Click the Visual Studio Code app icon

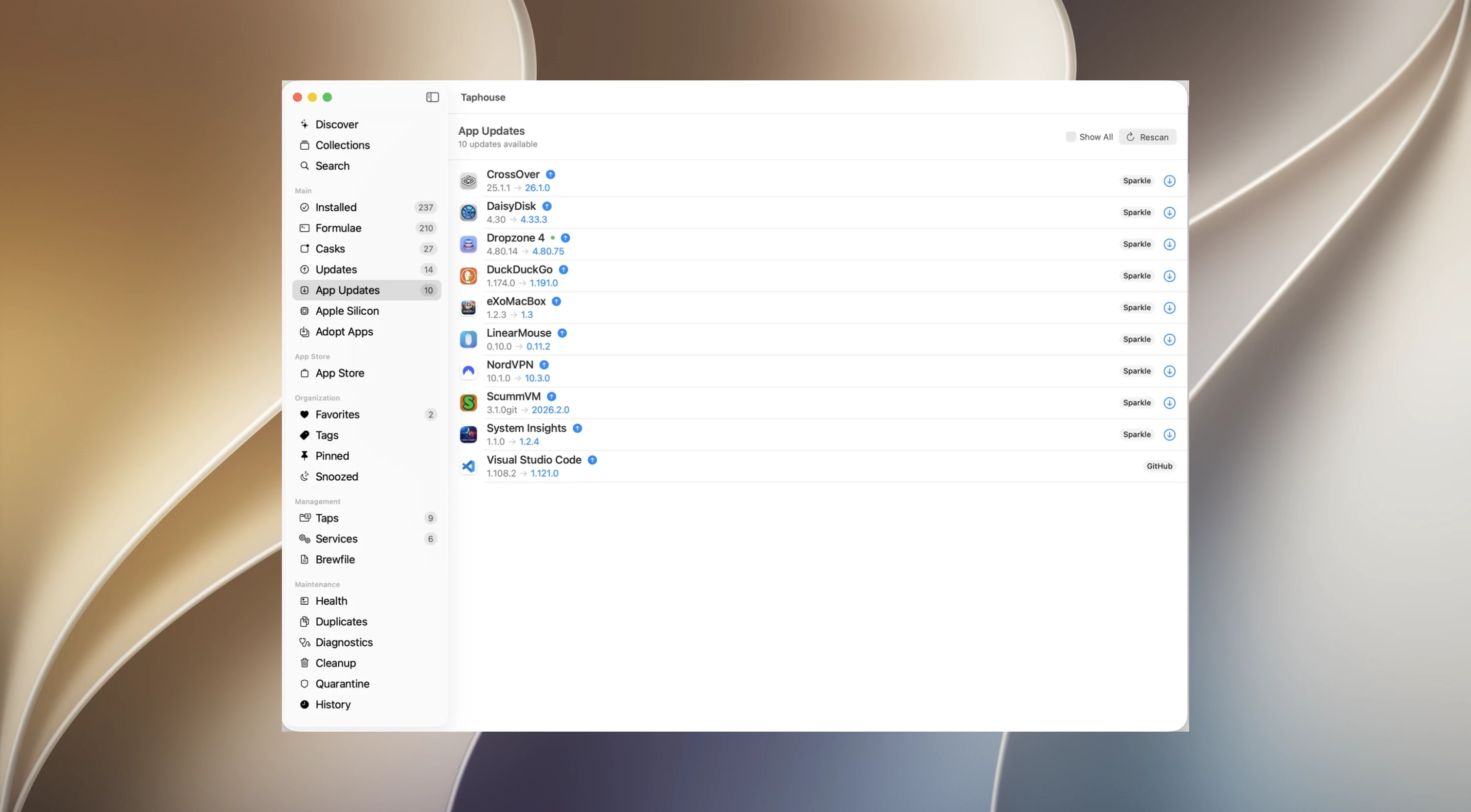pyautogui.click(x=468, y=466)
